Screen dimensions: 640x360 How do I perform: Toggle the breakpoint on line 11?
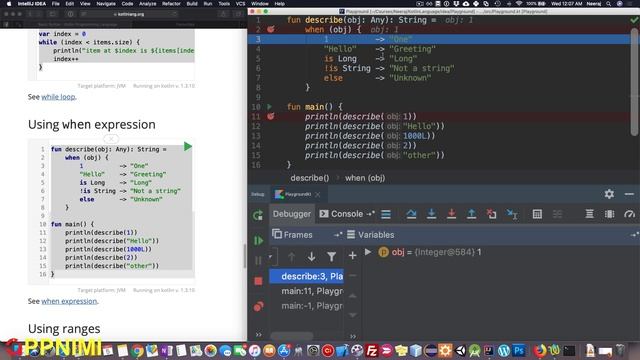[271, 116]
